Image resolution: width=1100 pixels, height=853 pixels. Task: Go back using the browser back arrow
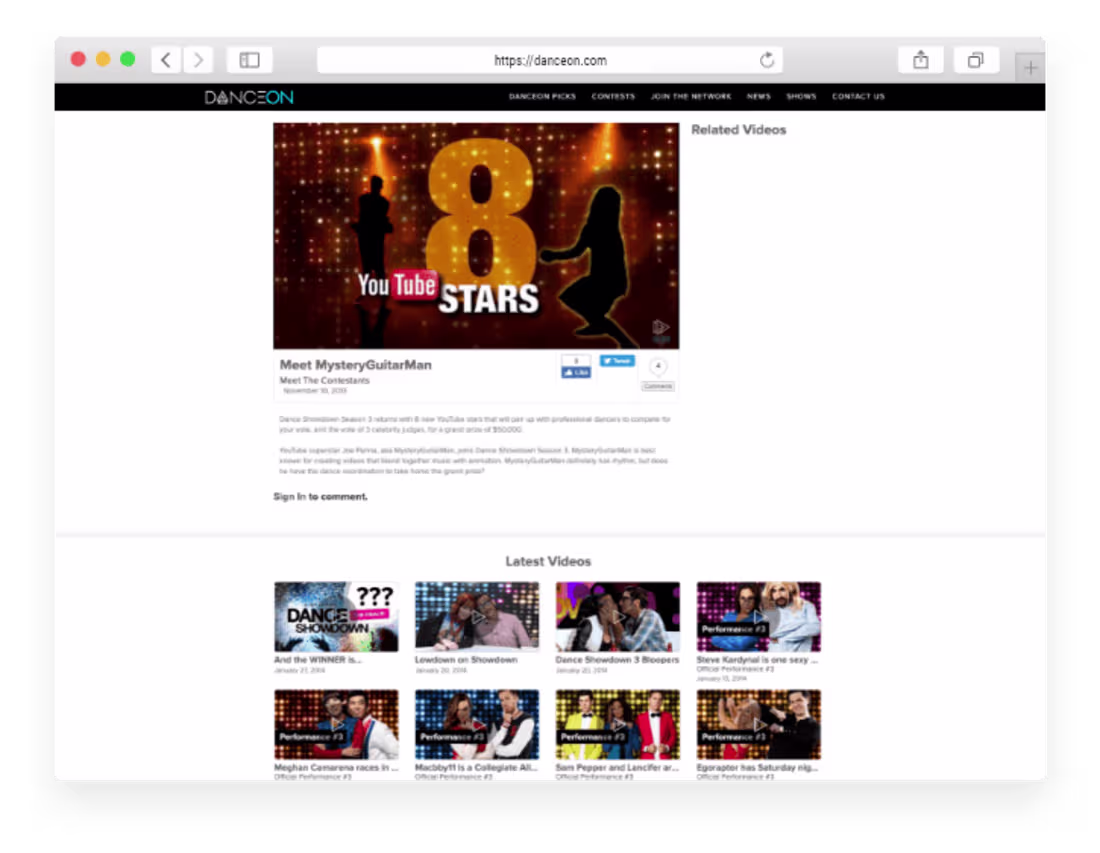tap(166, 60)
